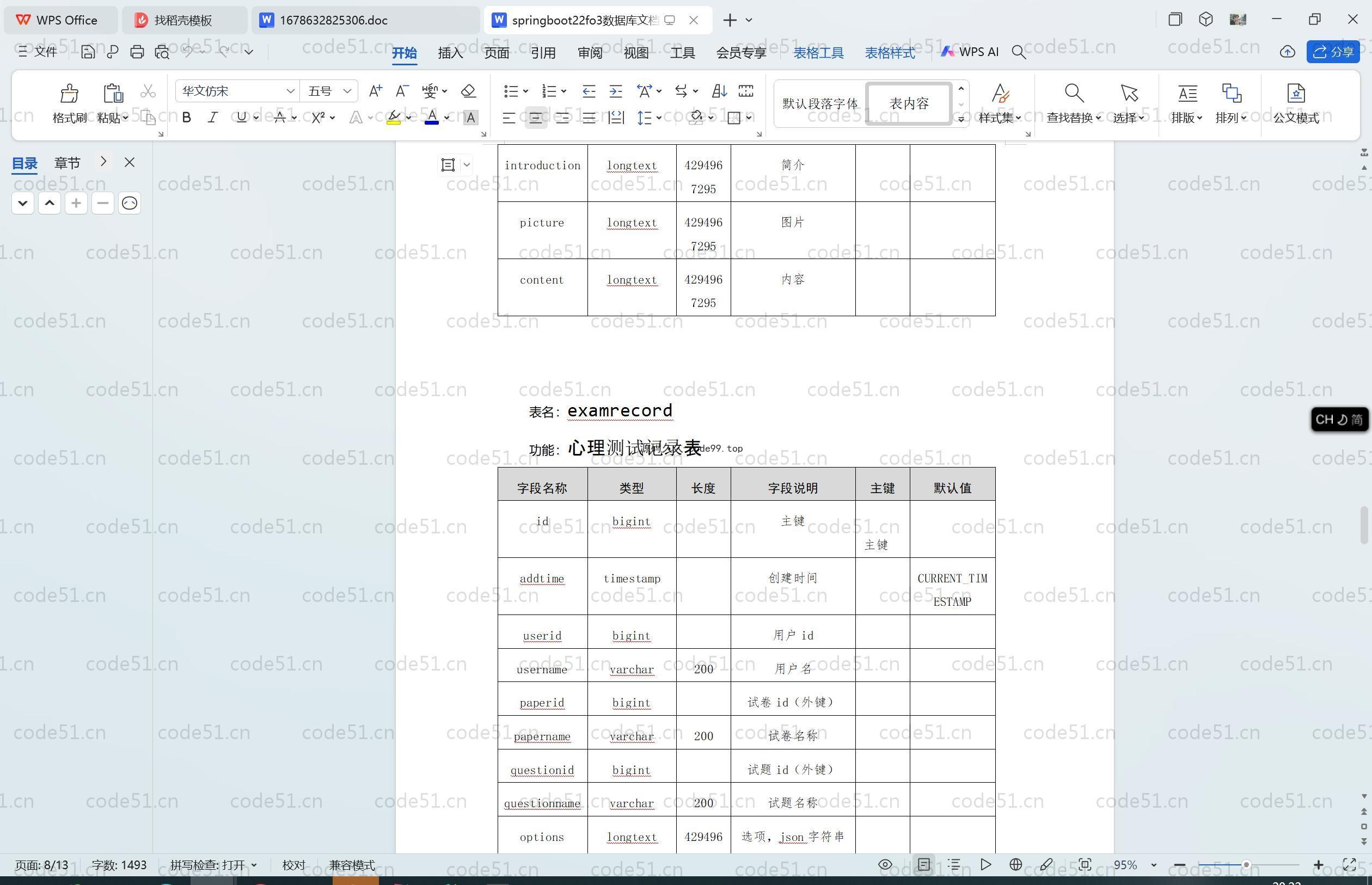Click the 校对 Proofread button in status bar
Viewport: 1372px width, 885px height.
[x=293, y=865]
